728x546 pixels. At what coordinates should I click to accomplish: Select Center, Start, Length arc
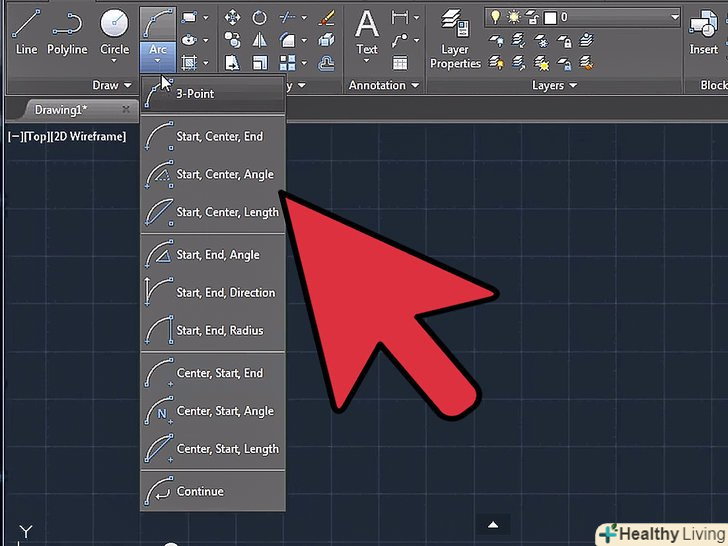click(213, 449)
